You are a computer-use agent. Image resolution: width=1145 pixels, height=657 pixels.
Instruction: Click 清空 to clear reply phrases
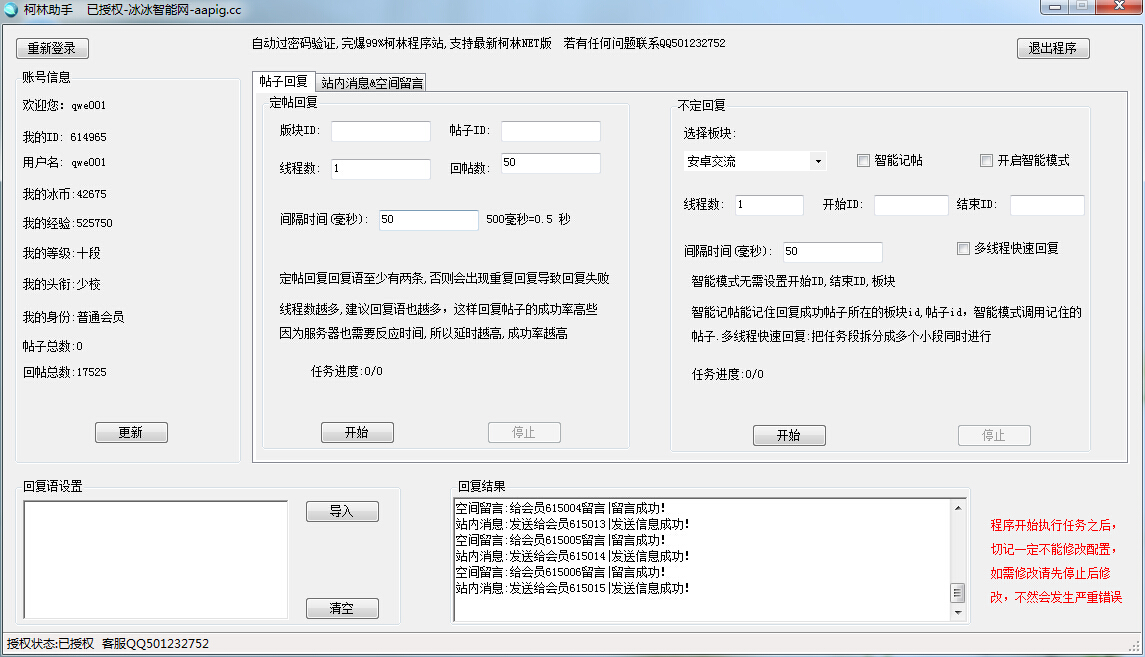pyautogui.click(x=342, y=608)
